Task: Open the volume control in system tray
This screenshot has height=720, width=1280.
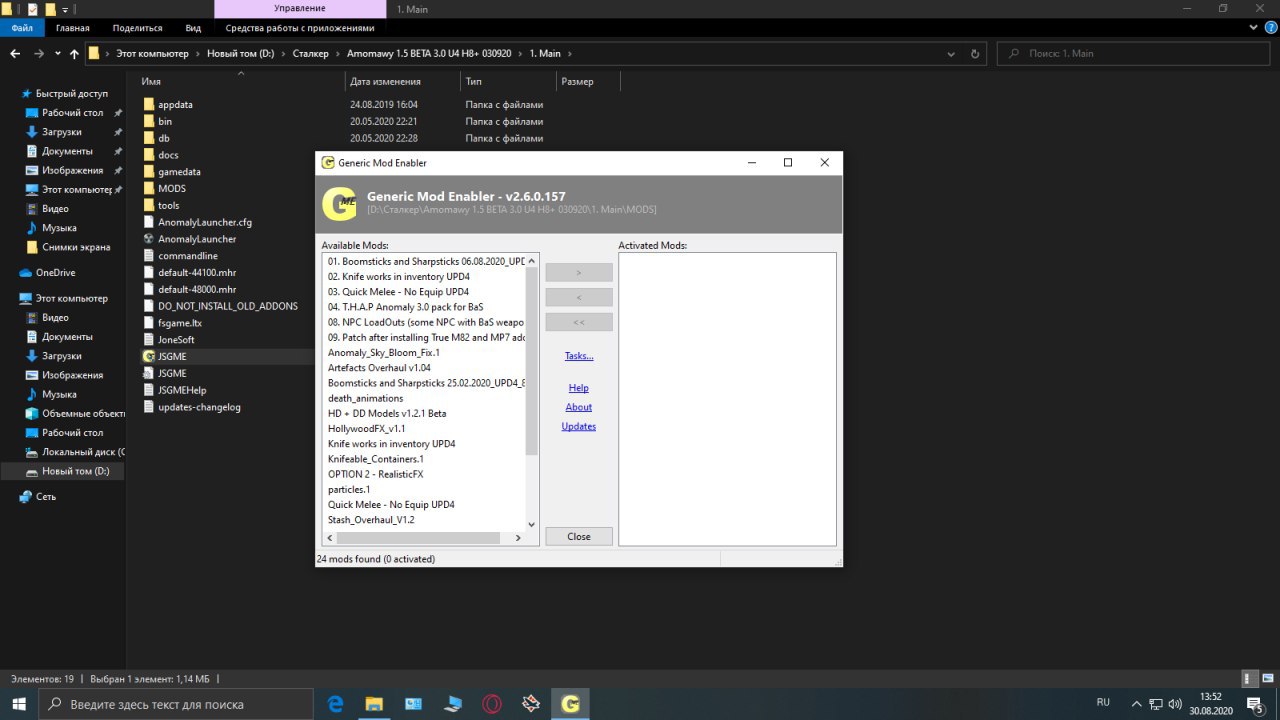Action: point(1176,704)
